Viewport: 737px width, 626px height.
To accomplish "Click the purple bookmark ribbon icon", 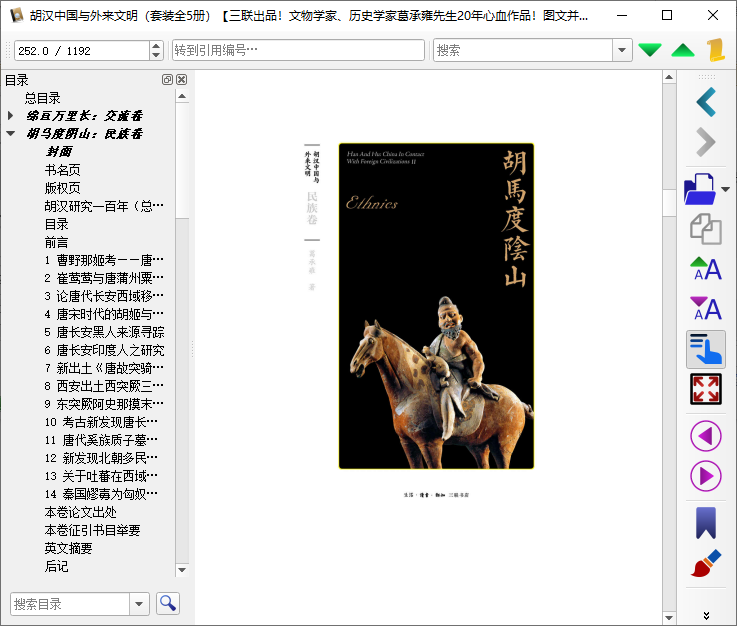I will pyautogui.click(x=706, y=523).
